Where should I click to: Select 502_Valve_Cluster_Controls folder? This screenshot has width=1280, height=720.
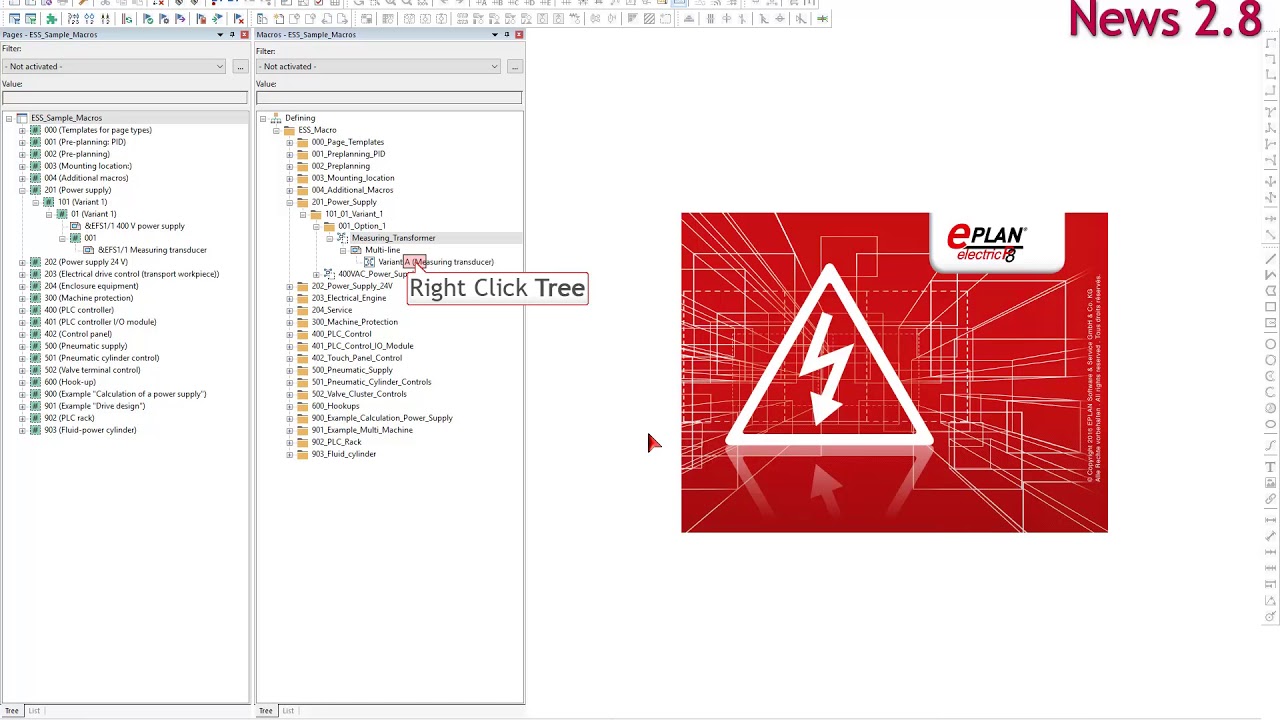pos(359,394)
